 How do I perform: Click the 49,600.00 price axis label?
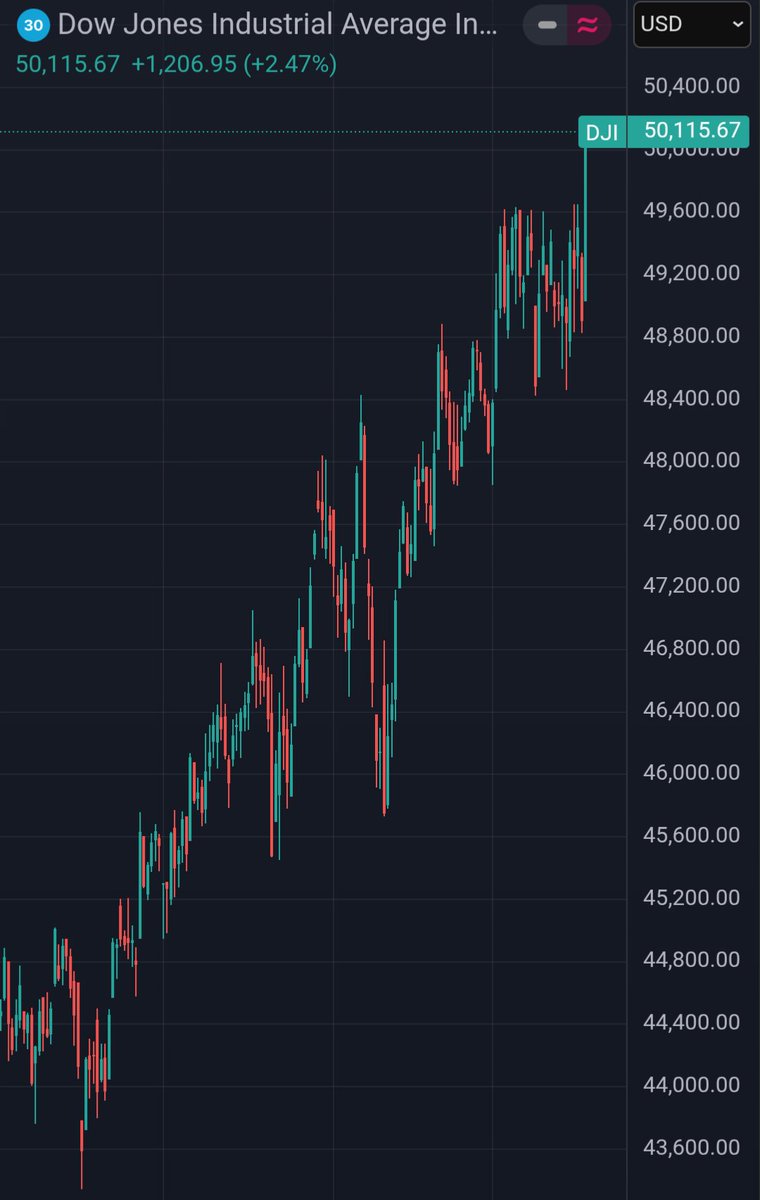pyautogui.click(x=692, y=210)
